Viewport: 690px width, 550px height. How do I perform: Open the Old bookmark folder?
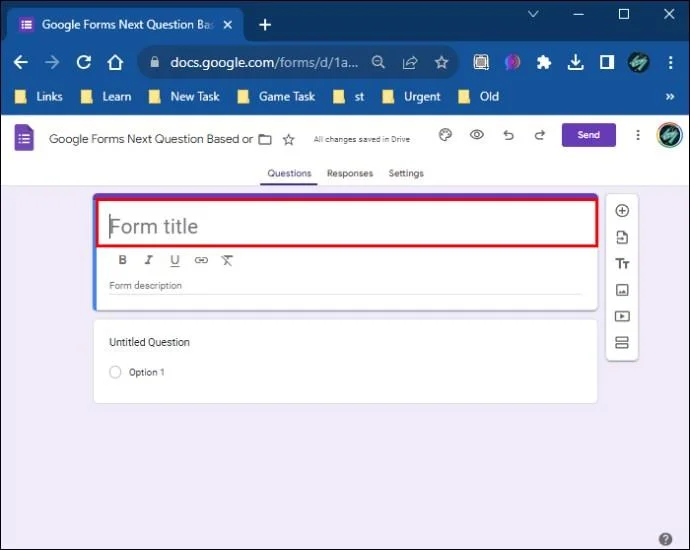478,96
